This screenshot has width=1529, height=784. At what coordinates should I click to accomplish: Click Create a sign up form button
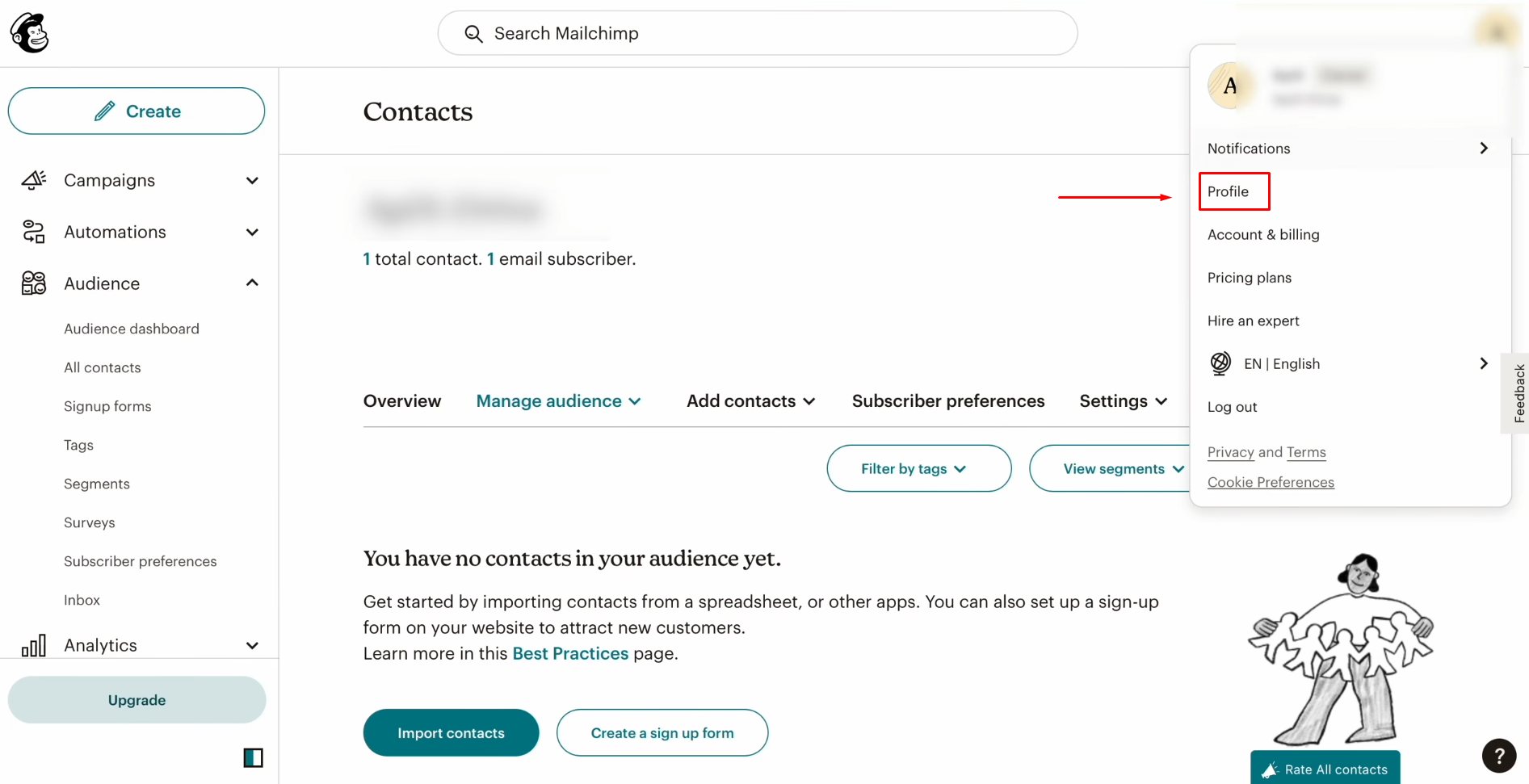662,732
